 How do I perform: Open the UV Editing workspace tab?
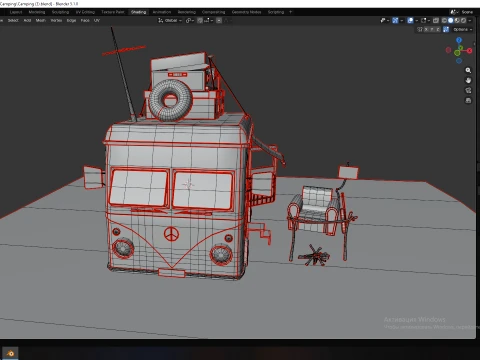pyautogui.click(x=85, y=12)
